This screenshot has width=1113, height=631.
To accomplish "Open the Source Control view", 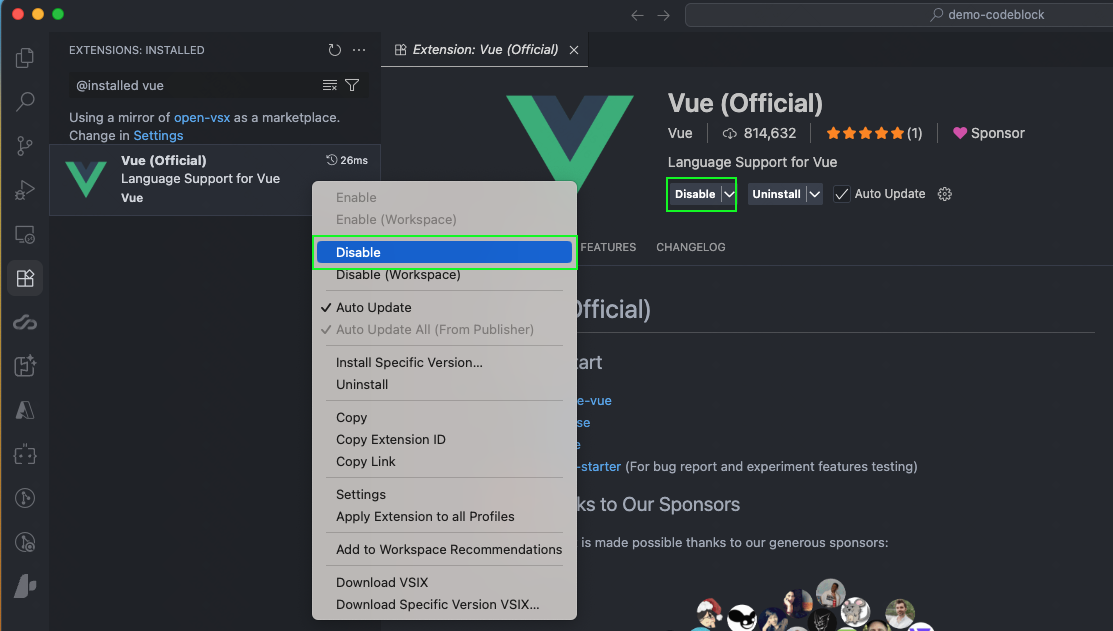I will [x=25, y=146].
